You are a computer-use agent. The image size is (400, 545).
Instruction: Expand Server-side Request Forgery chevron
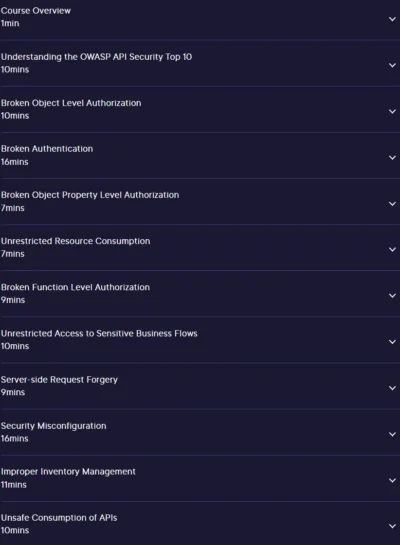(x=392, y=388)
